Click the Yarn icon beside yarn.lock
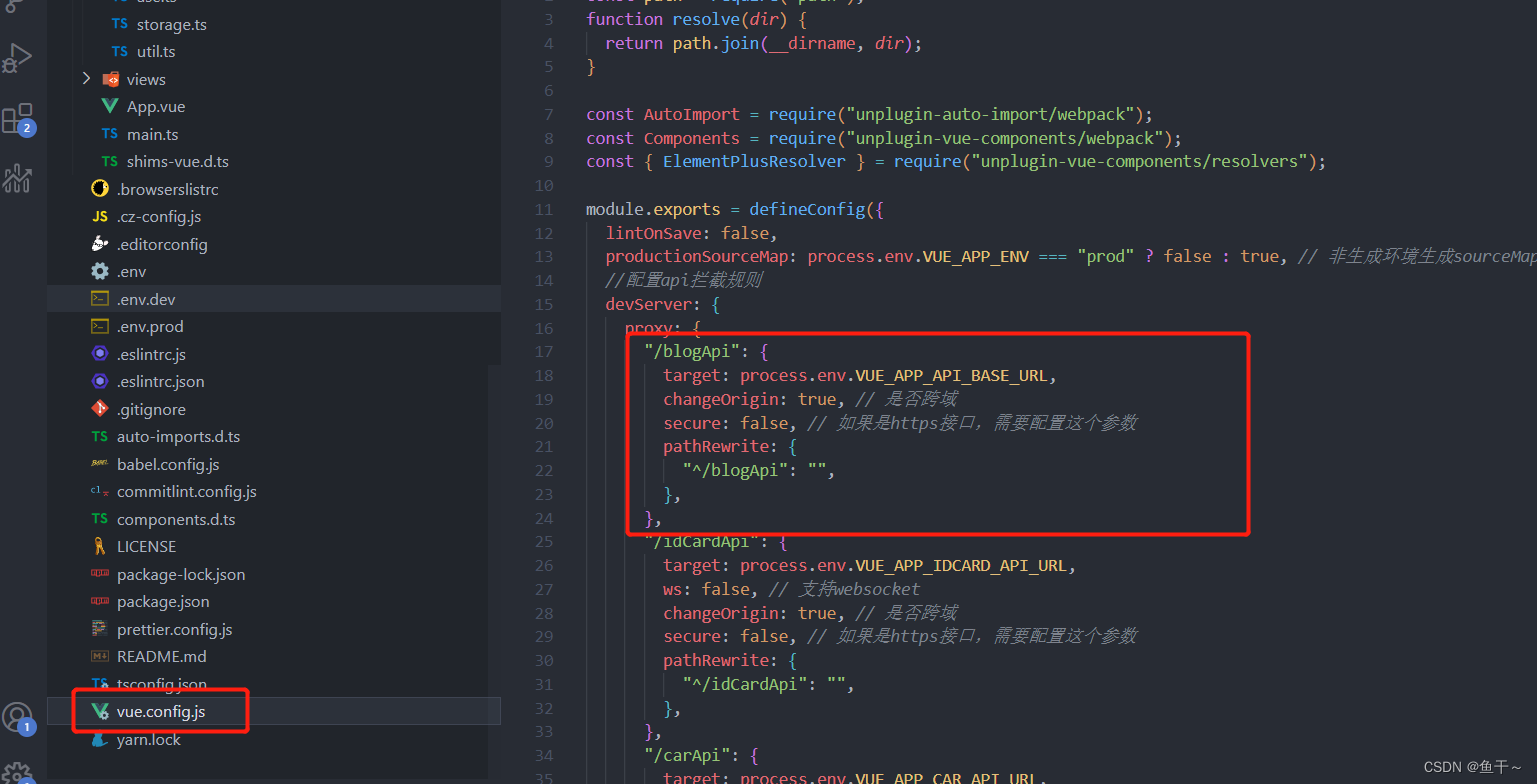This screenshot has height=784, width=1537. click(100, 740)
